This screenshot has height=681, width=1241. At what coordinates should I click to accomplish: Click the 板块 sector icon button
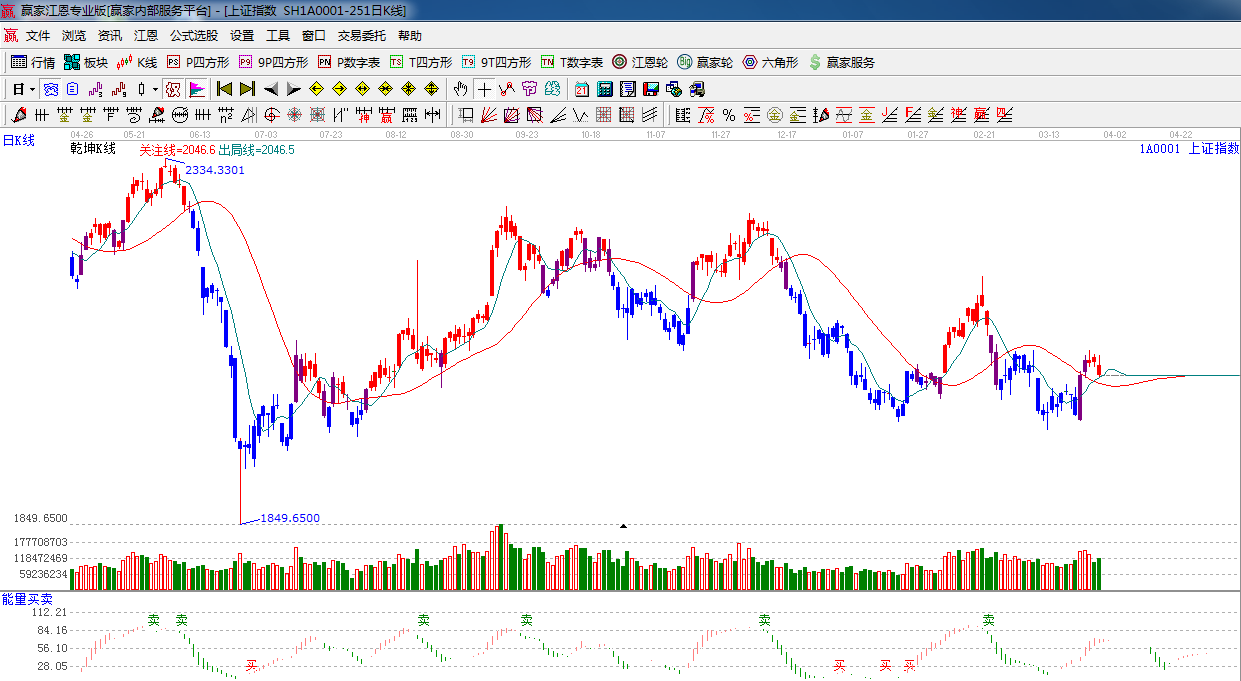[x=72, y=62]
